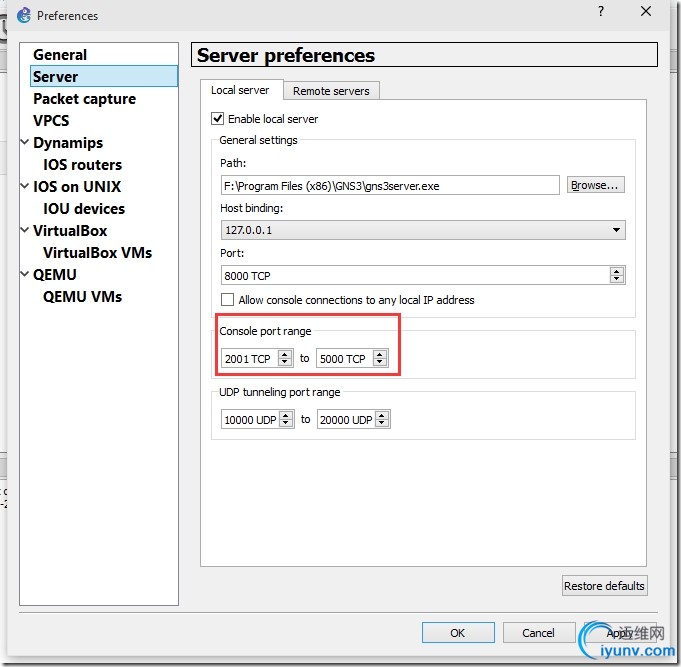Increase the server Port value

click(x=617, y=271)
